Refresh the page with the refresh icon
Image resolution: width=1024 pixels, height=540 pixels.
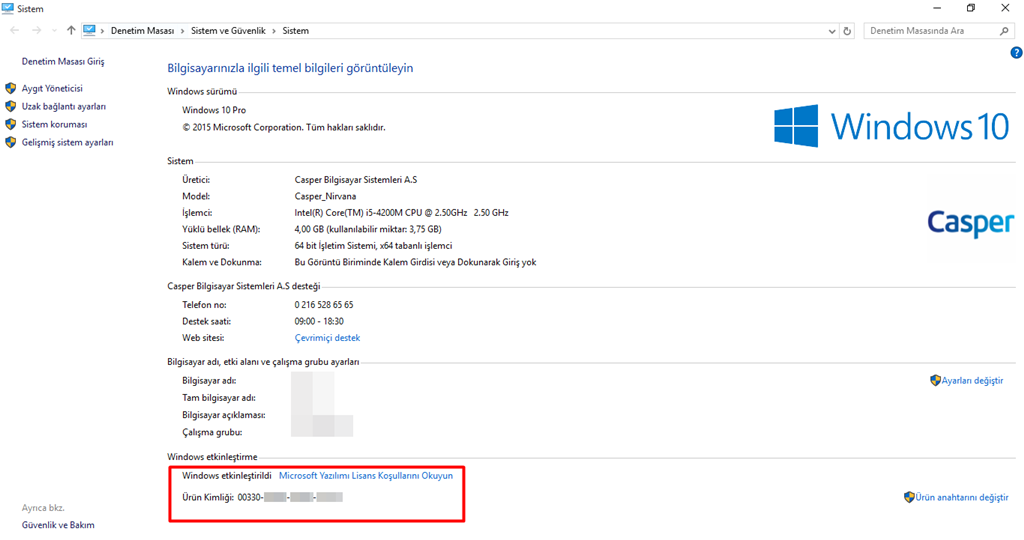847,31
